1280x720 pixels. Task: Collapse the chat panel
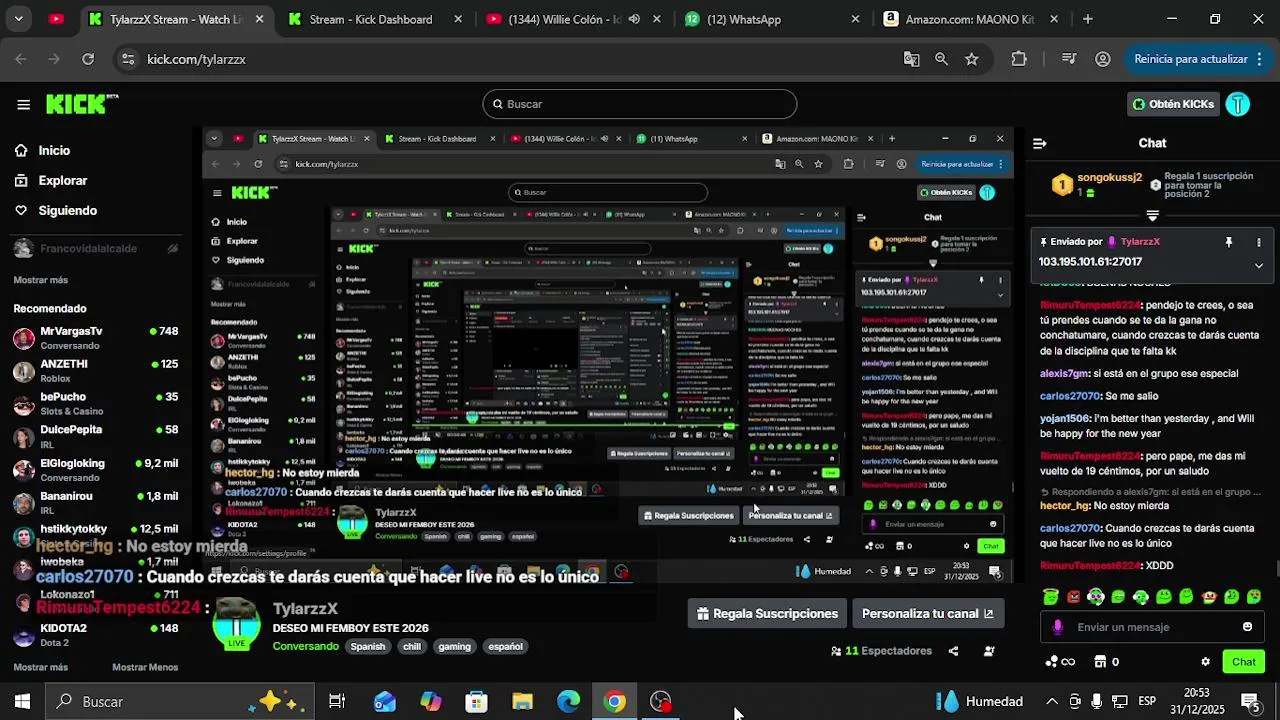click(x=1039, y=143)
